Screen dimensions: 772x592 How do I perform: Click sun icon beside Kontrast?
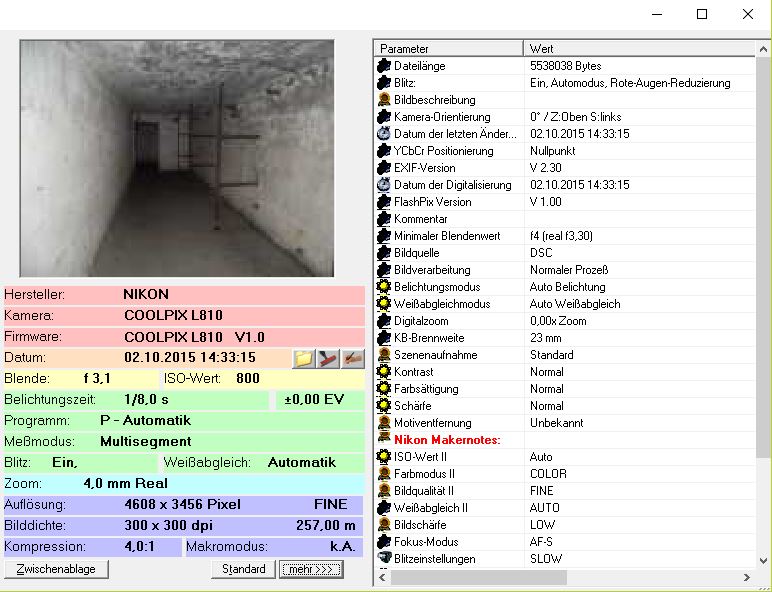(x=384, y=372)
